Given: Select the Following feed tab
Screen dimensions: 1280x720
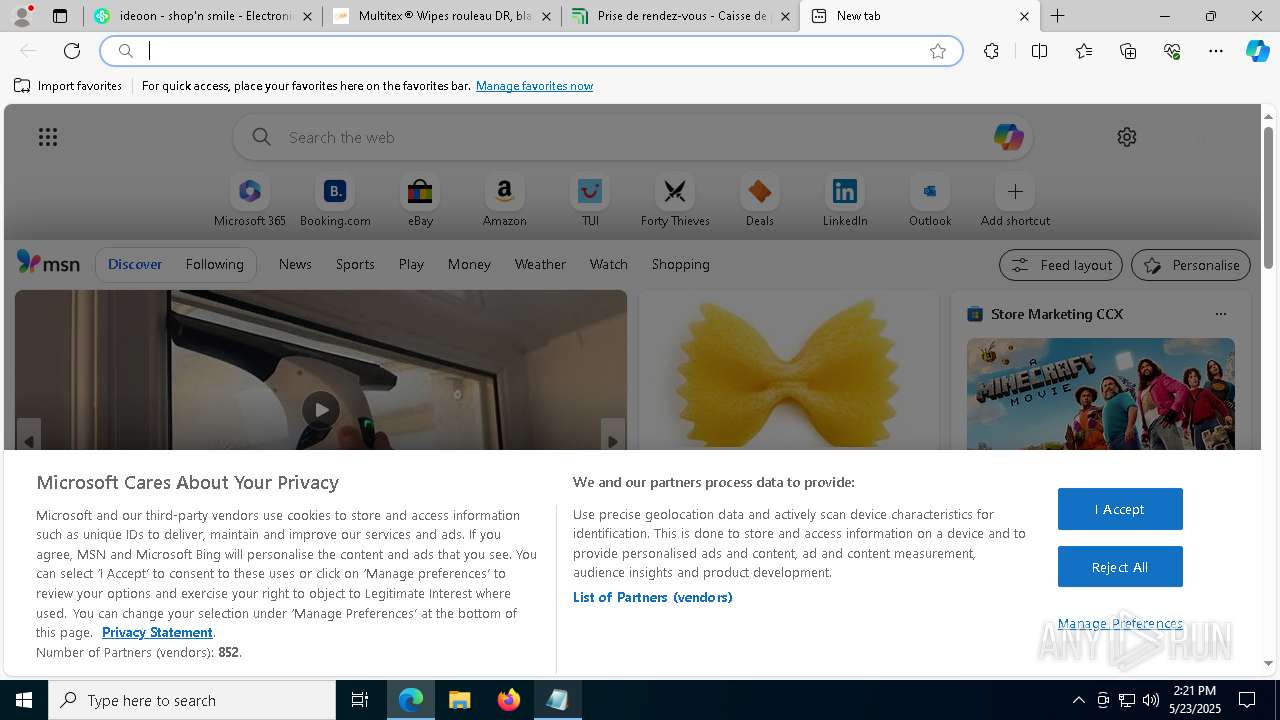Looking at the screenshot, I should pyautogui.click(x=214, y=264).
